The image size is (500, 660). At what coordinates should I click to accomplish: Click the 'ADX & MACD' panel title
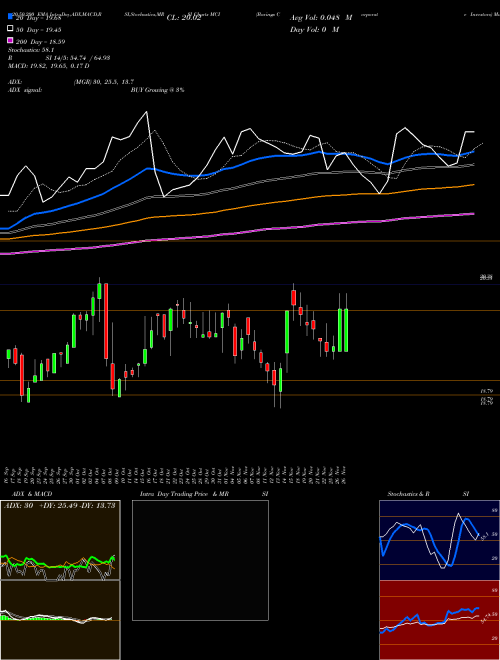pos(32,494)
